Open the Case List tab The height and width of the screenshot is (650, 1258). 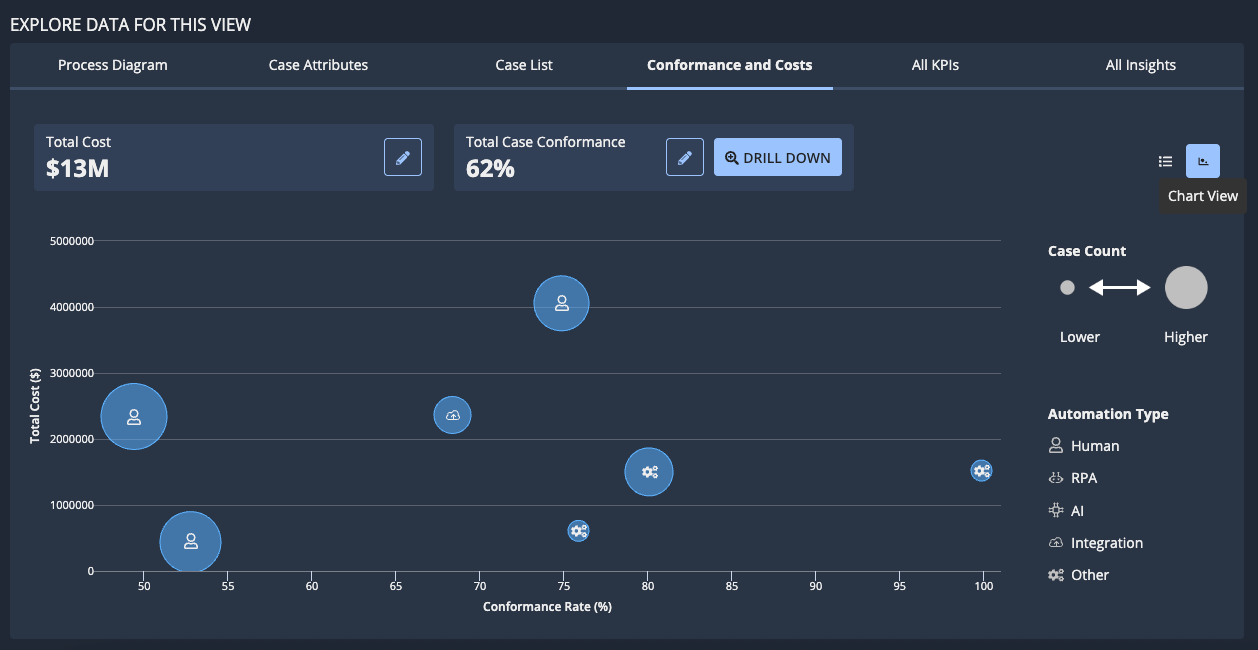pyautogui.click(x=524, y=65)
